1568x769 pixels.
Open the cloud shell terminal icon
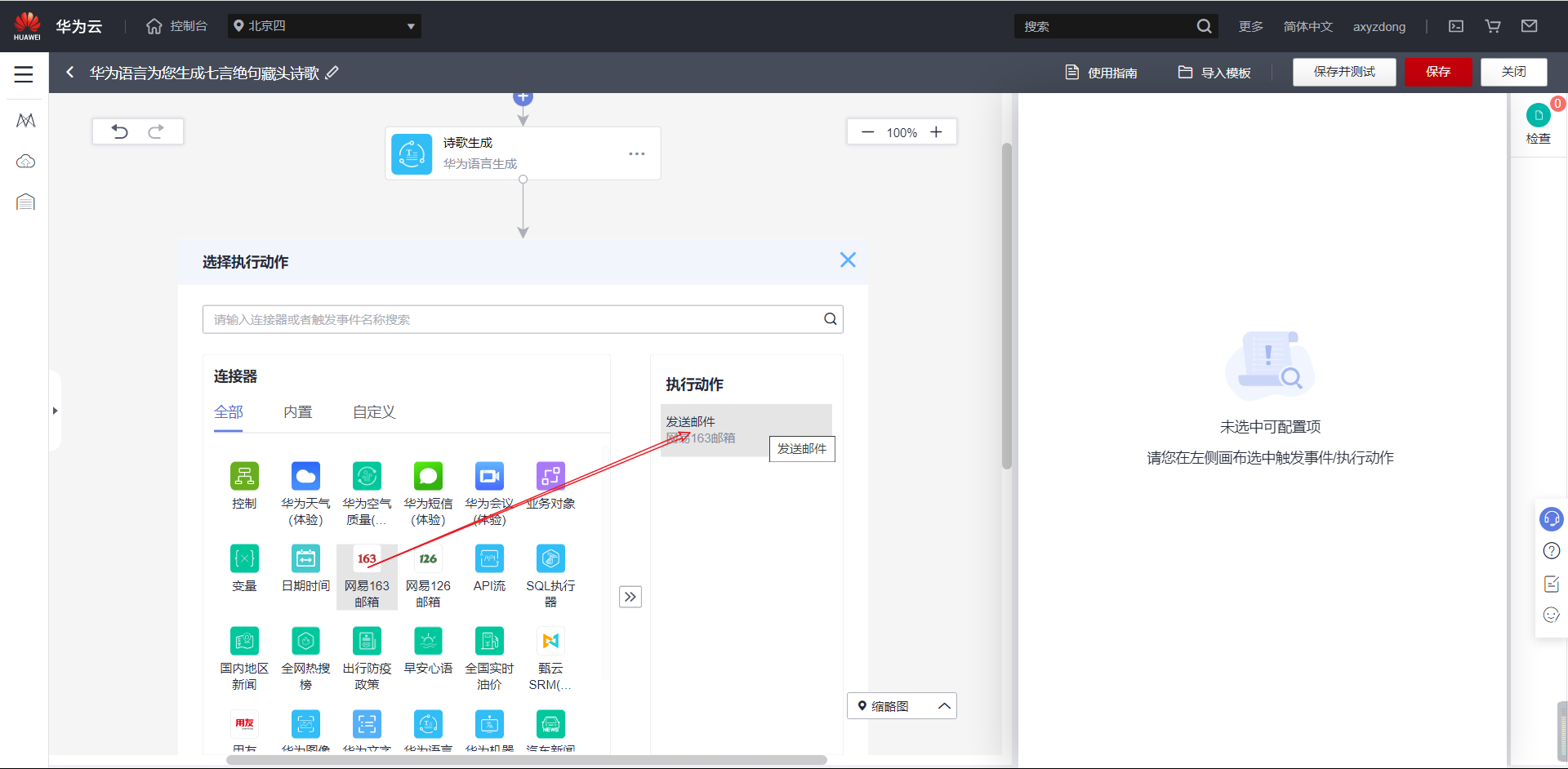(1456, 26)
